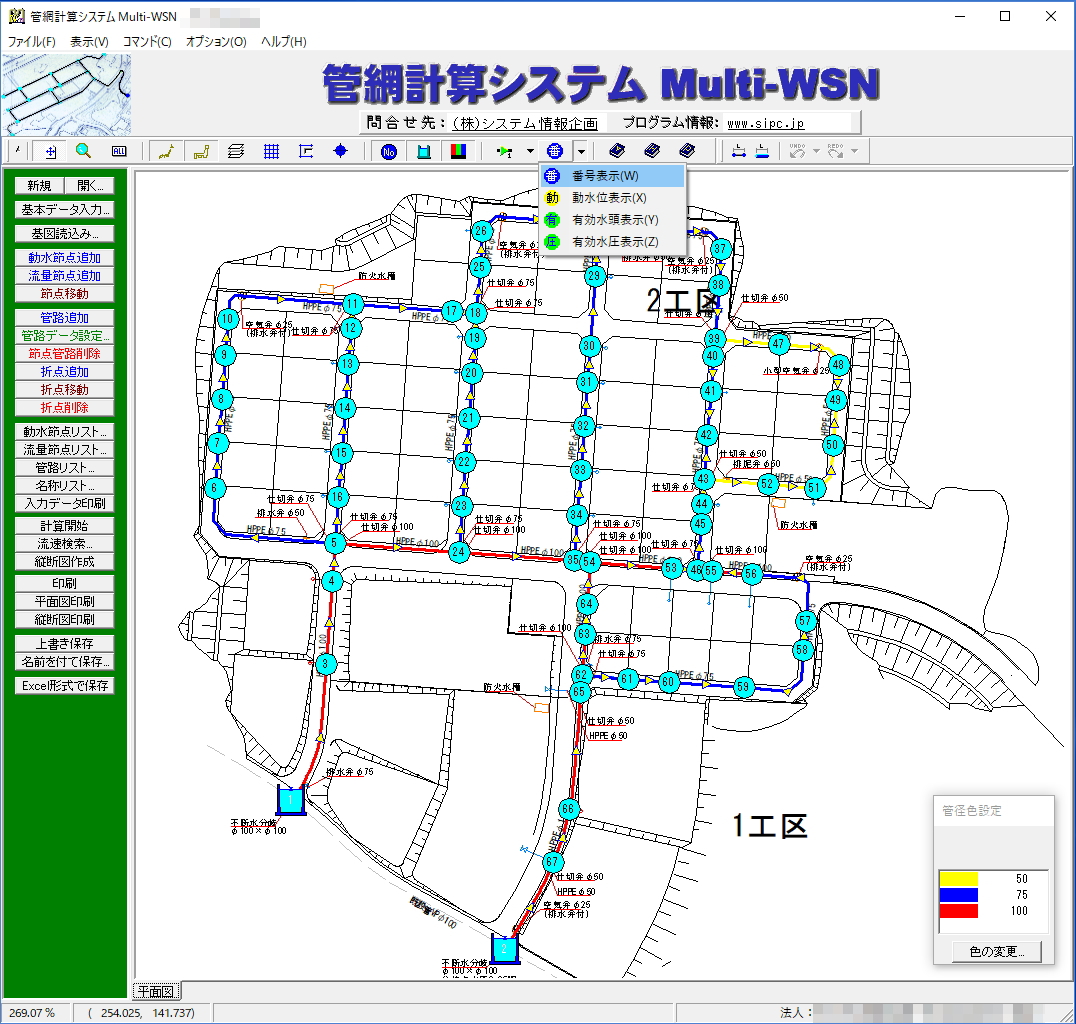Click the second dimension line icon with blue bar

(762, 152)
